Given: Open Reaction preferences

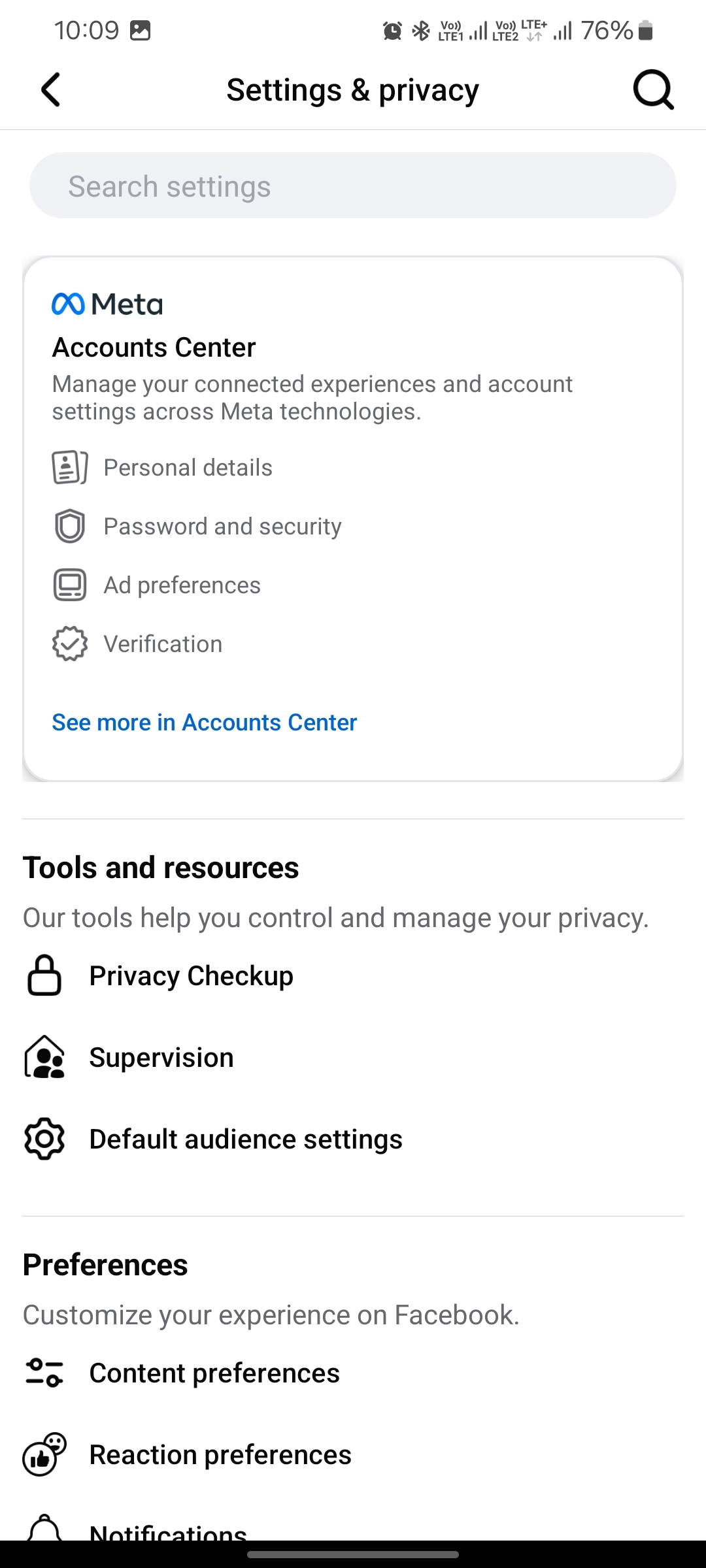Looking at the screenshot, I should [x=353, y=1454].
